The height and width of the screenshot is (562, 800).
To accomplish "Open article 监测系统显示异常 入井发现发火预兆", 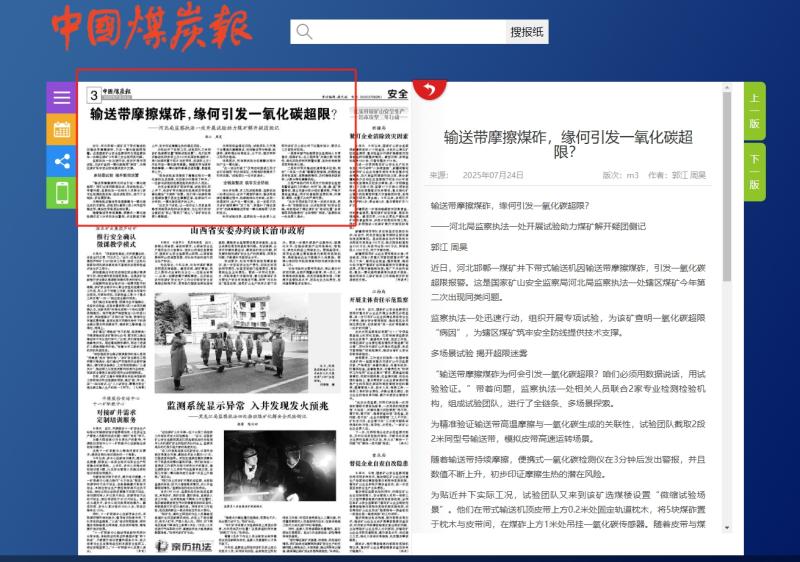I will point(247,406).
